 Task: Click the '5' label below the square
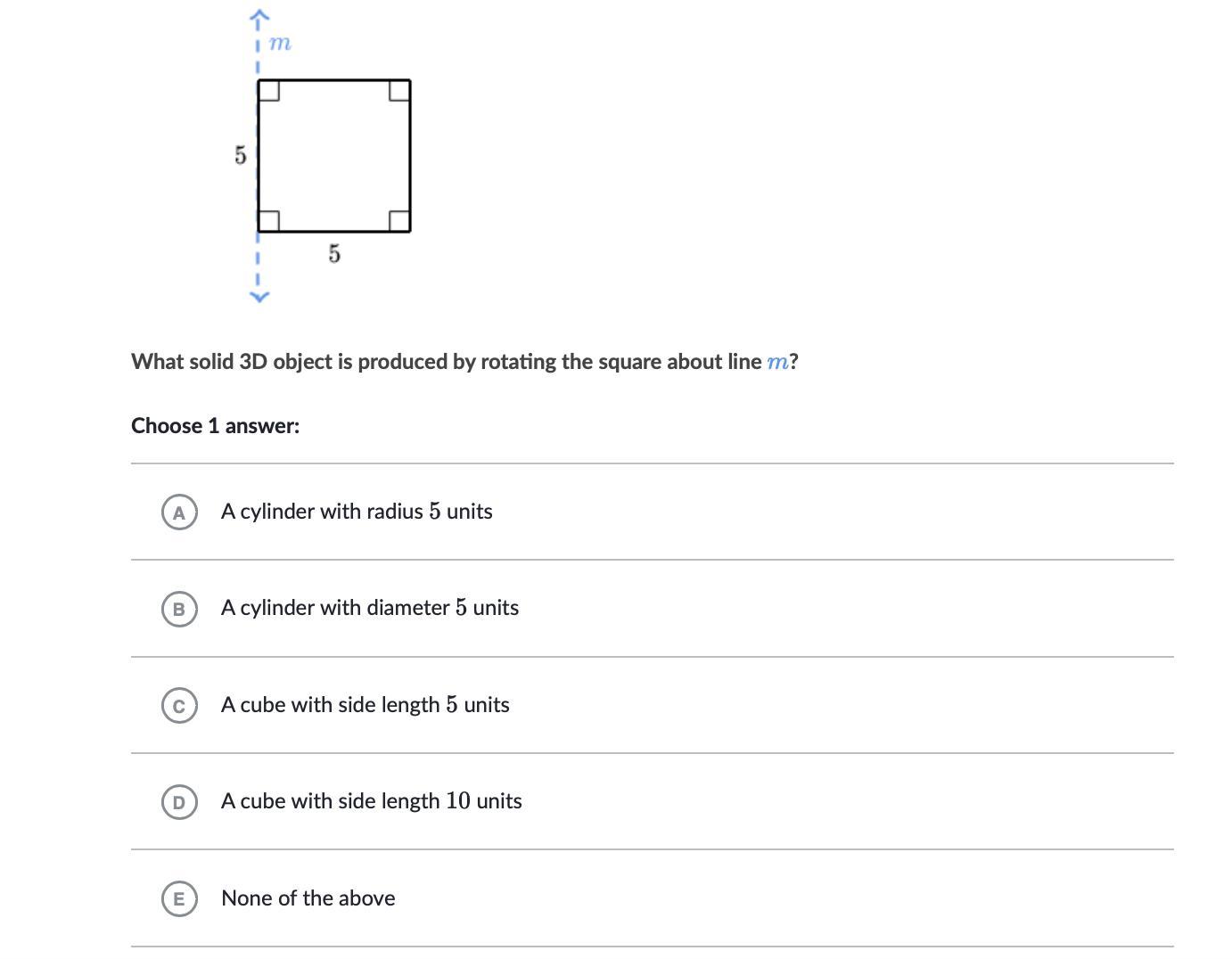point(334,254)
